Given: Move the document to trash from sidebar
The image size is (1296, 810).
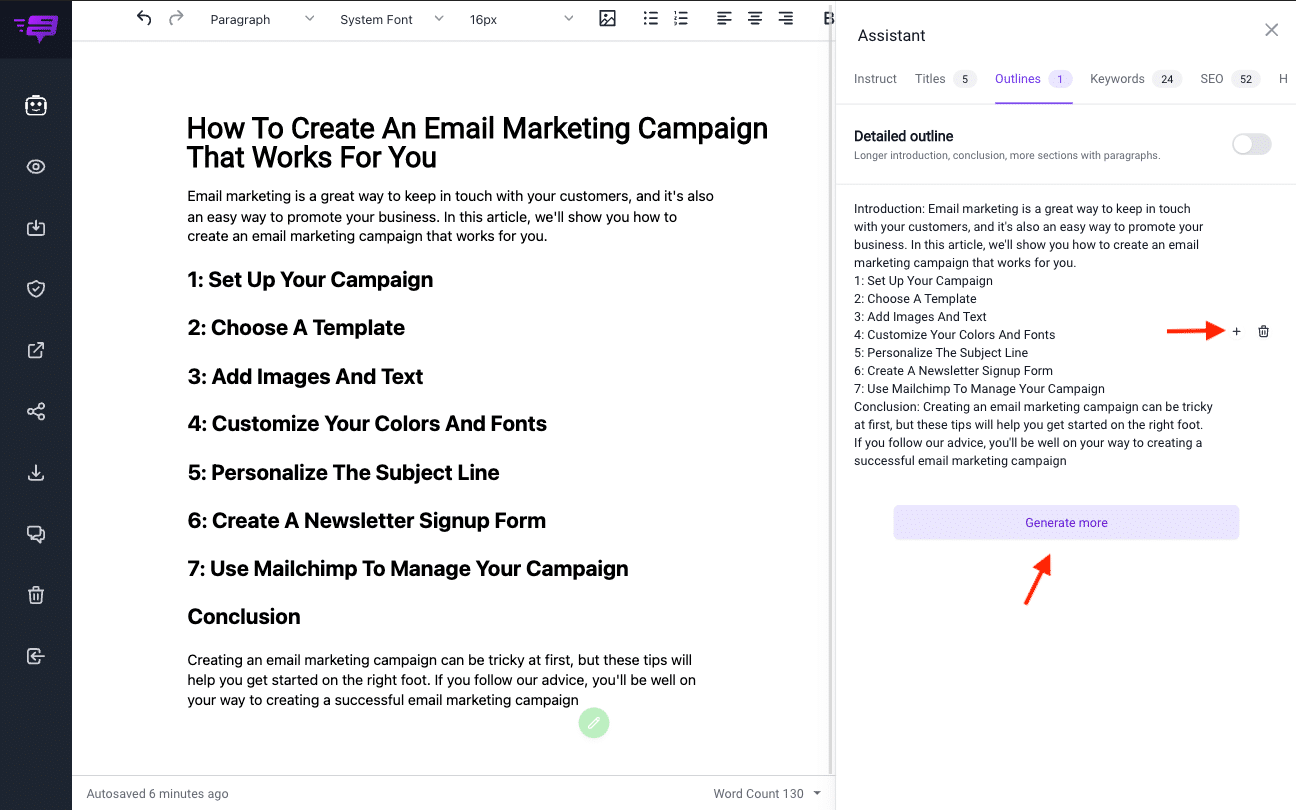Looking at the screenshot, I should (36, 595).
